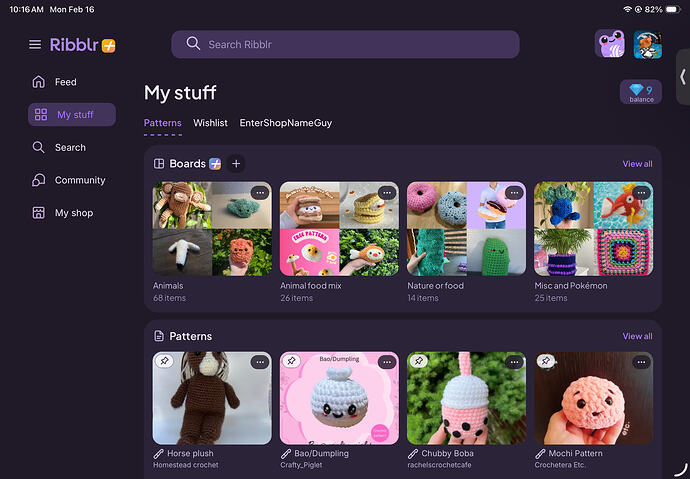Click the plus icon to add a board
The width and height of the screenshot is (690, 479).
coord(236,164)
